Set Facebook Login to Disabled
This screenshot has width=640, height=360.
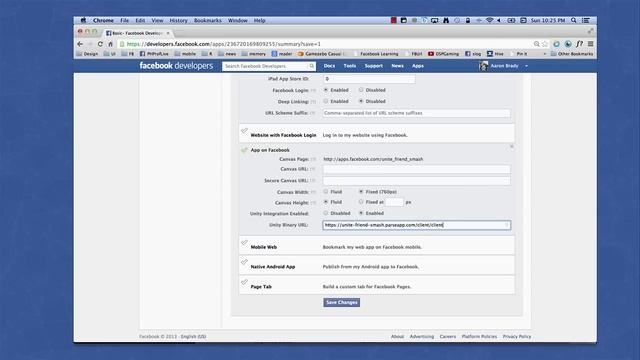361,90
